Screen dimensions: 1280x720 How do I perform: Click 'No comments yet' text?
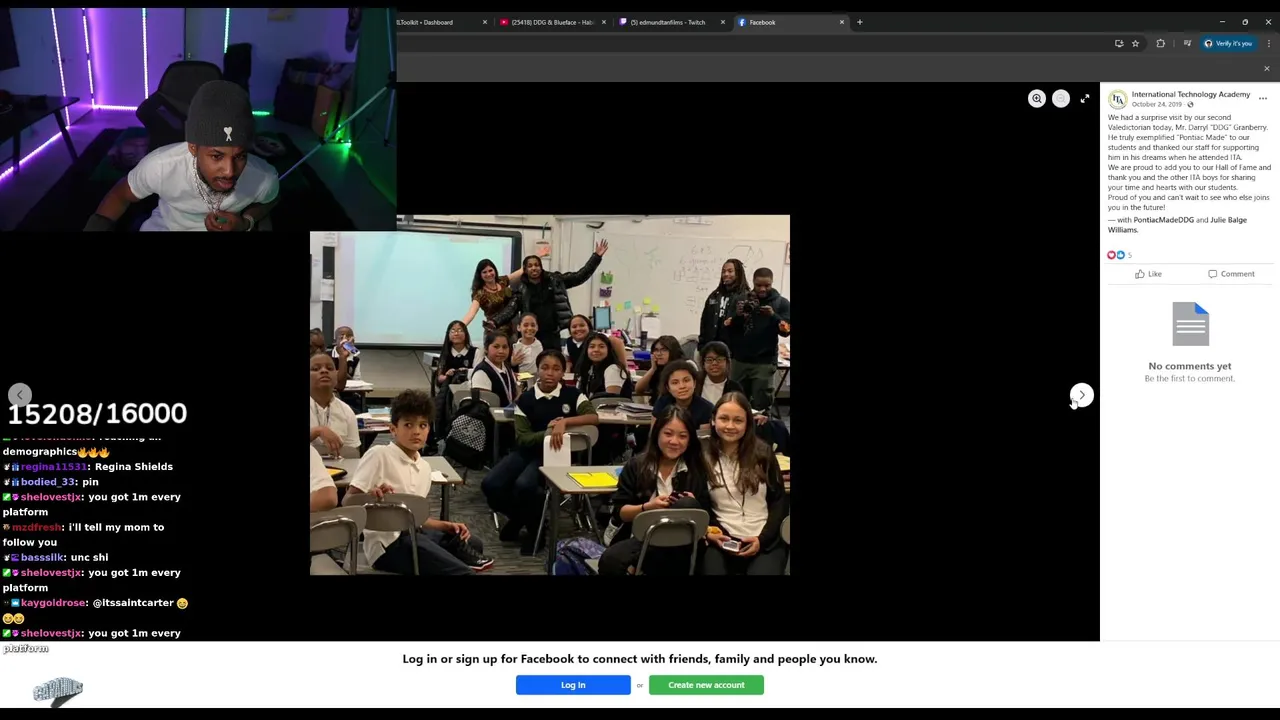click(x=1190, y=366)
